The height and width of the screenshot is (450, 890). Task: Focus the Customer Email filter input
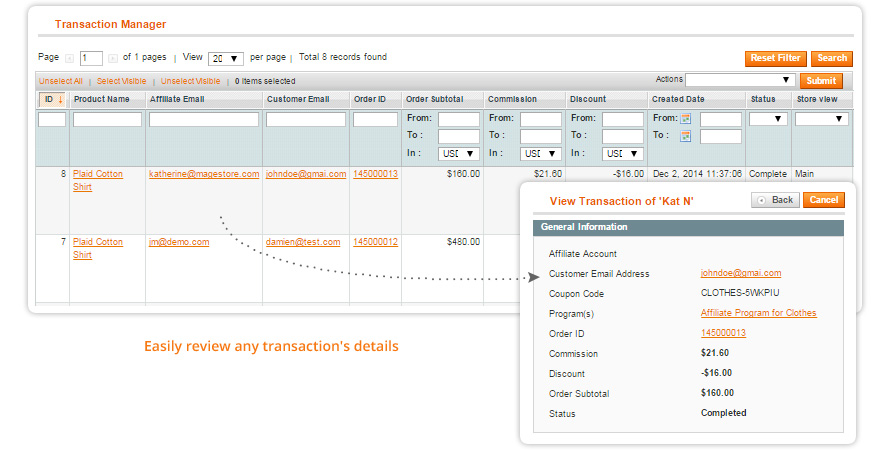tap(306, 119)
